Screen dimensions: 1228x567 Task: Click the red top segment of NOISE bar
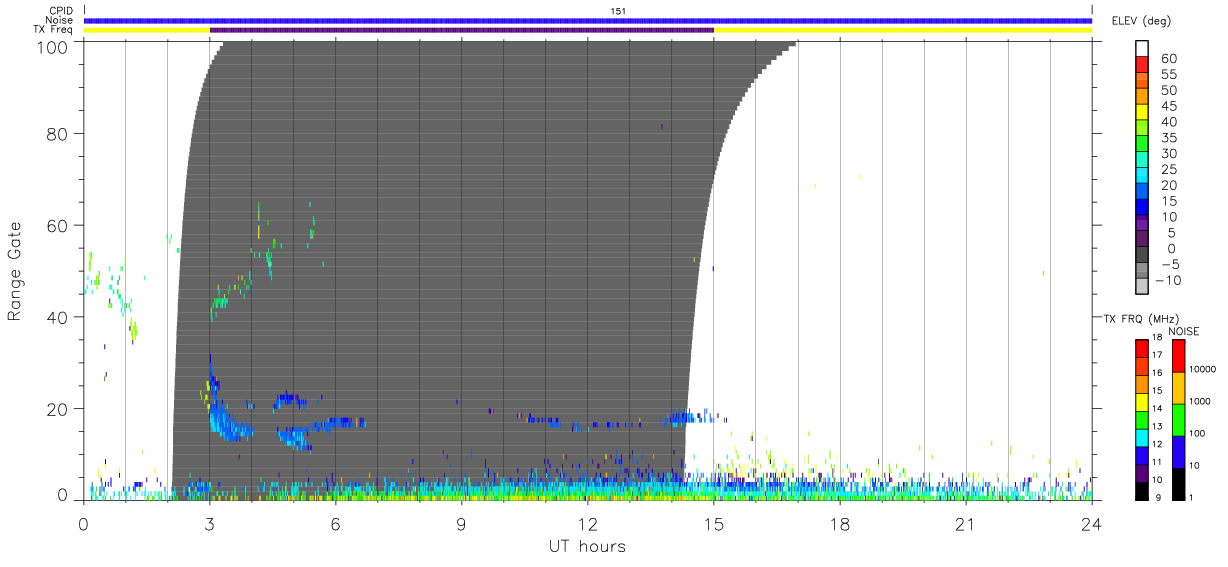1178,356
